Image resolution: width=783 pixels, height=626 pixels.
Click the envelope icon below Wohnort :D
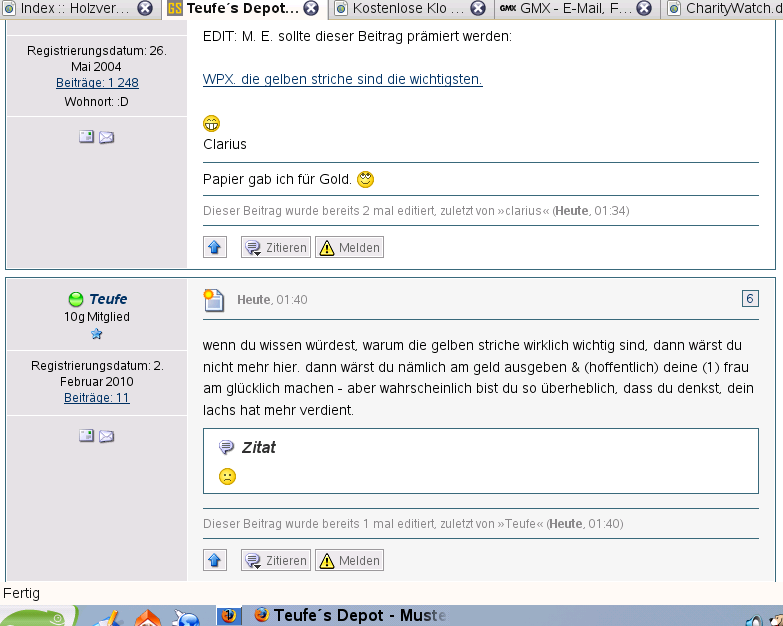click(106, 137)
